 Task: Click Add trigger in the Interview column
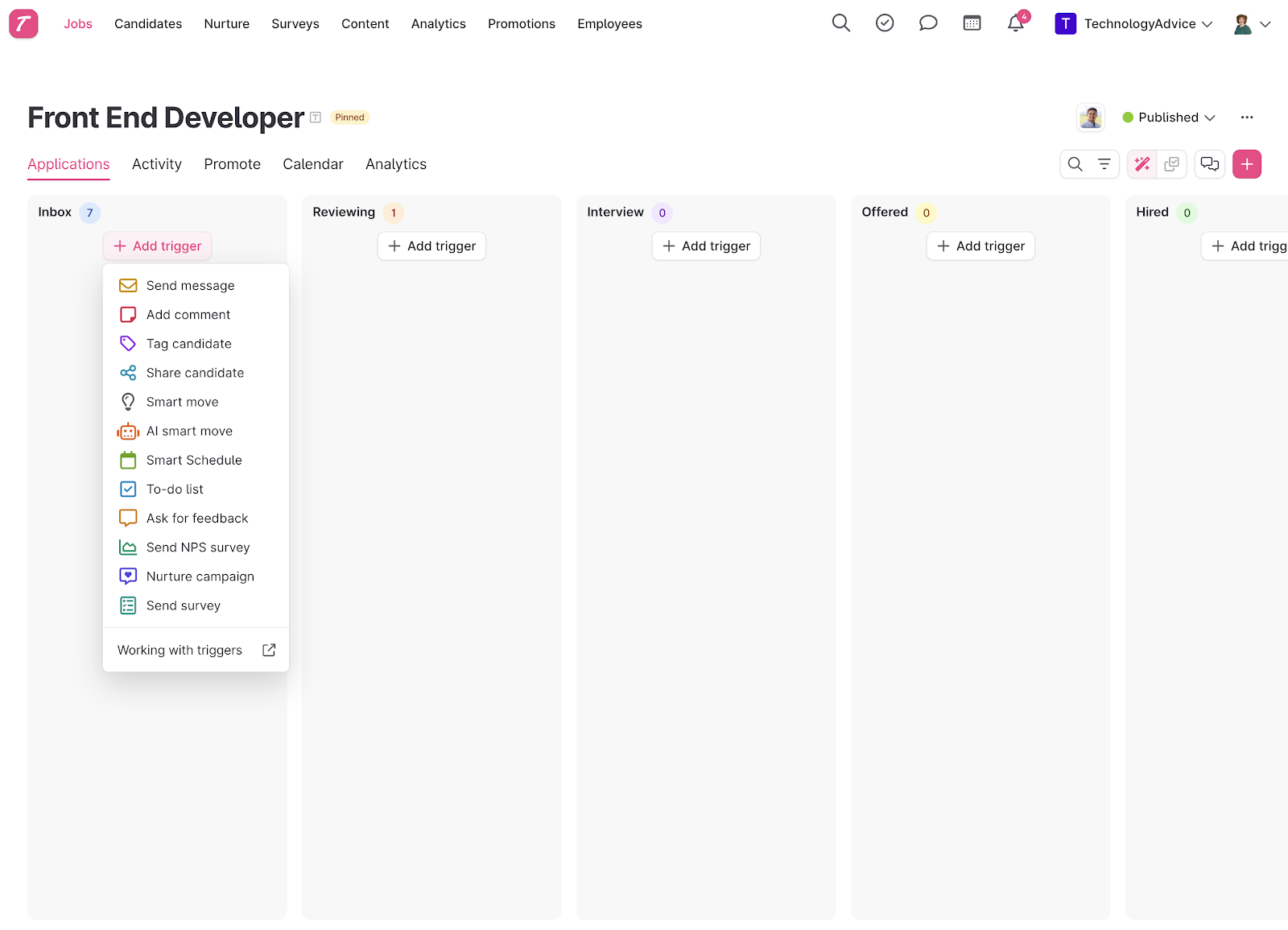pos(706,246)
